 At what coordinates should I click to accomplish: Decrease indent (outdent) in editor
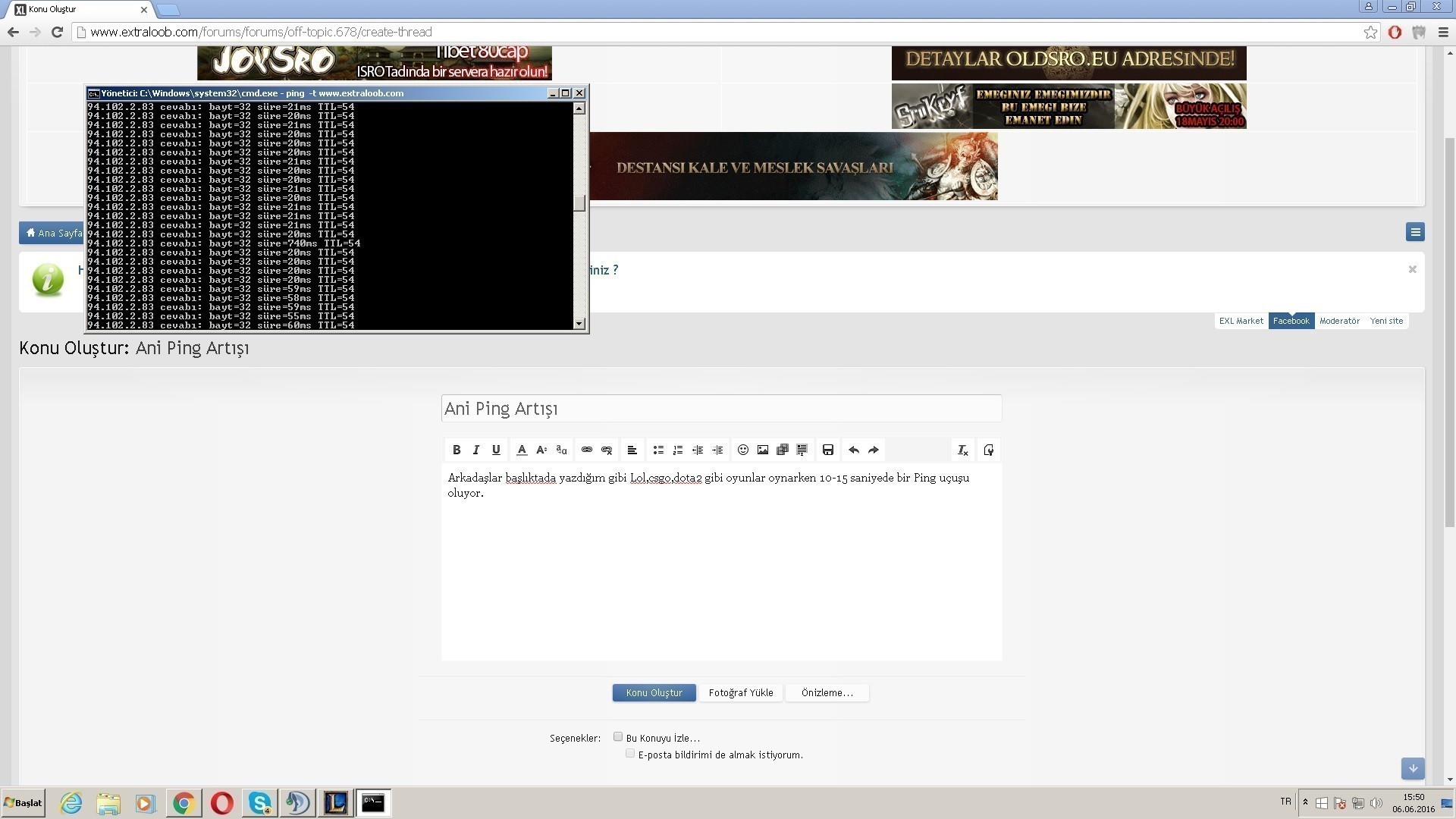698,450
